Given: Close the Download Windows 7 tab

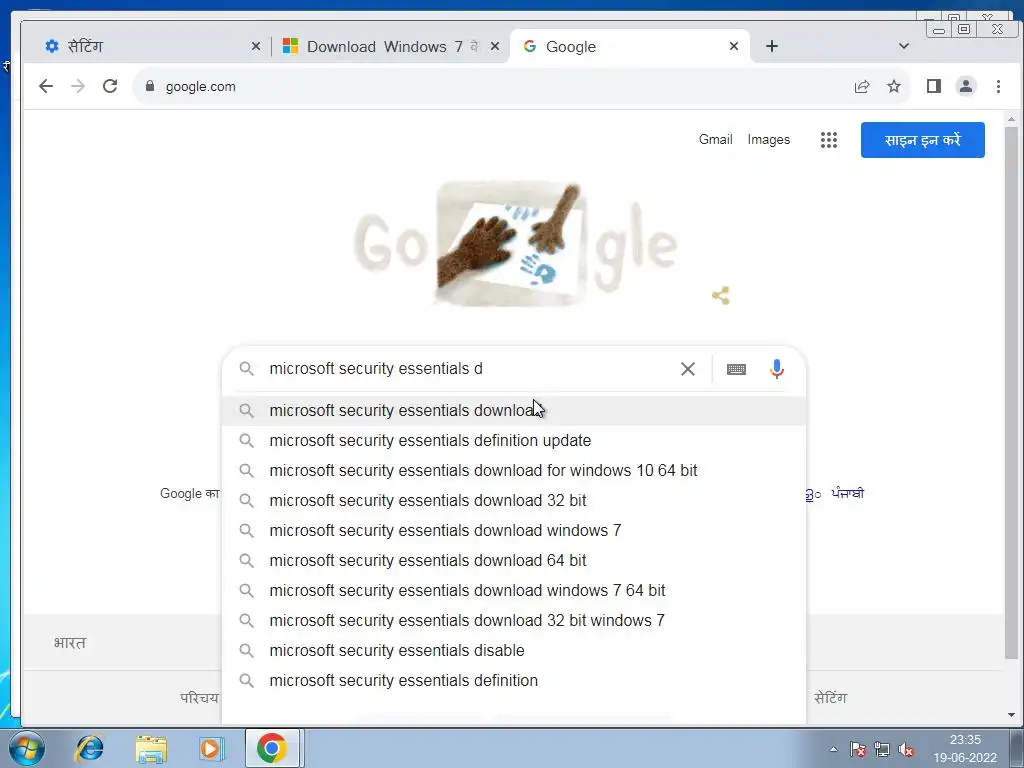Looking at the screenshot, I should [495, 46].
